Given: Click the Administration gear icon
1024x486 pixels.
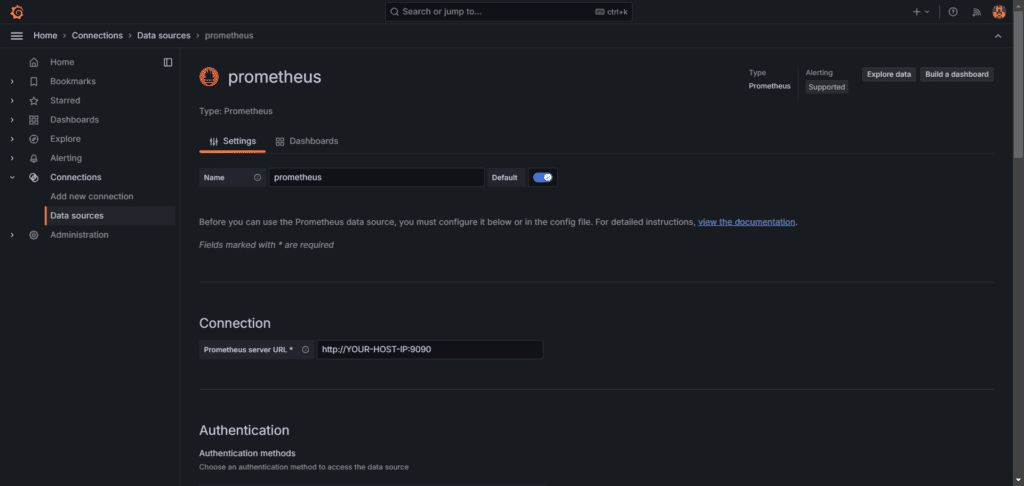Looking at the screenshot, I should click(34, 235).
